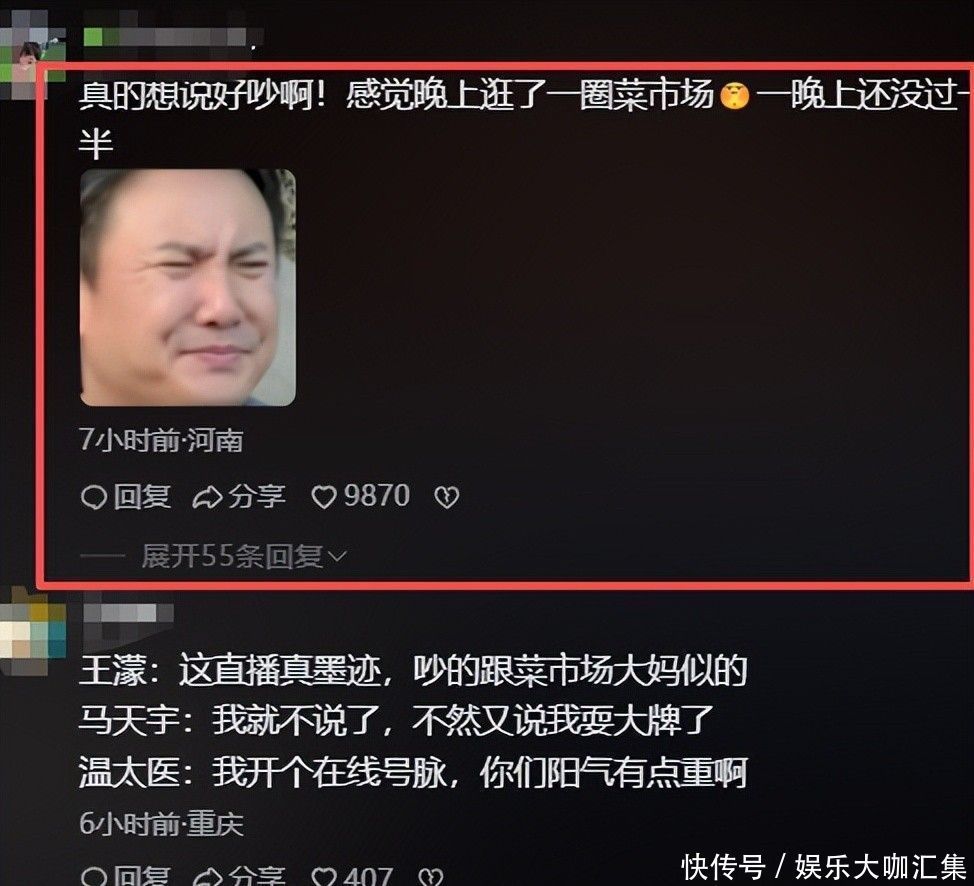Click the chevron next to 展开55条回复
The image size is (974, 886).
pyautogui.click(x=337, y=556)
